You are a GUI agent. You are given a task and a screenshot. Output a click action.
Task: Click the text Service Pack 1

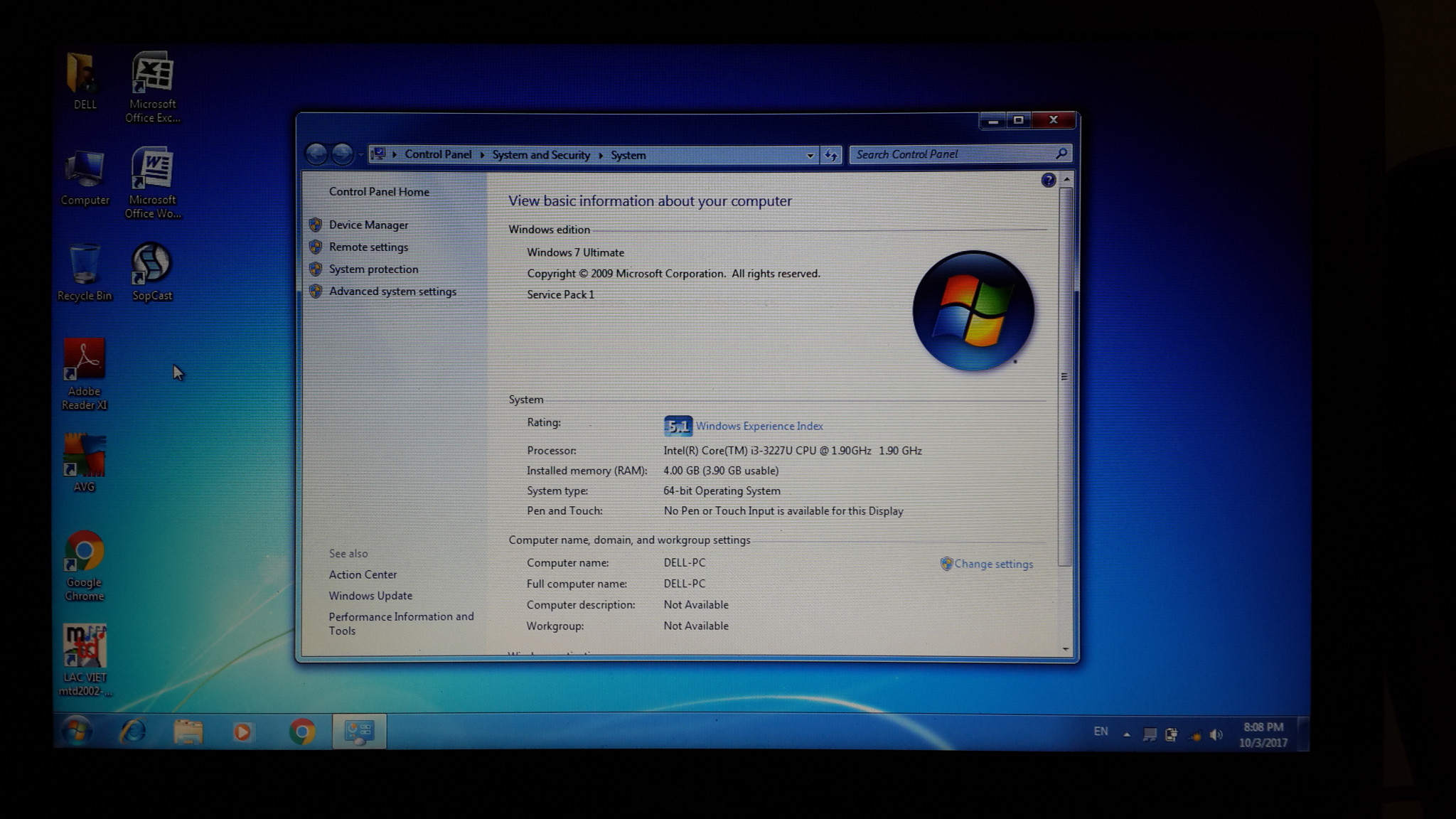(560, 294)
